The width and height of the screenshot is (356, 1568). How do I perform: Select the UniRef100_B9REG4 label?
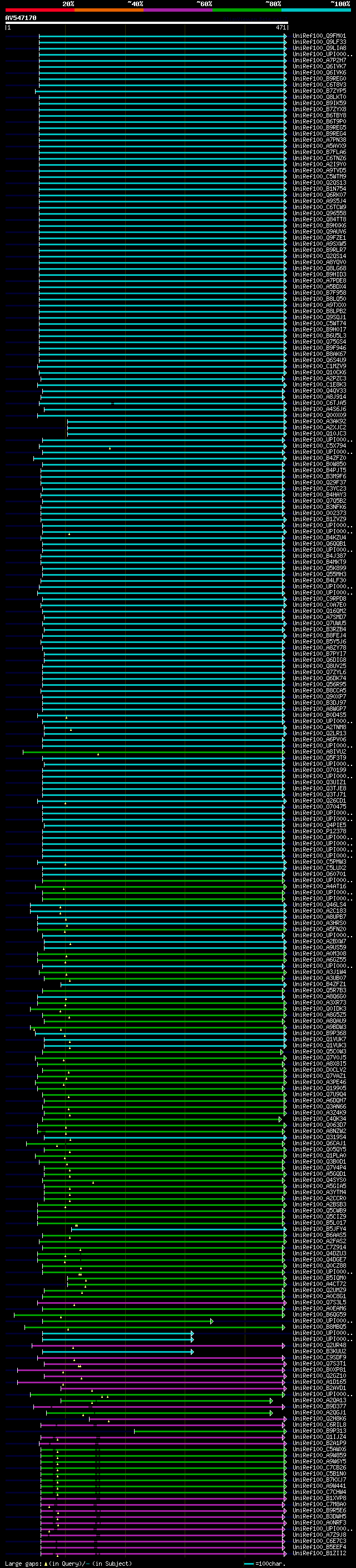(319, 133)
